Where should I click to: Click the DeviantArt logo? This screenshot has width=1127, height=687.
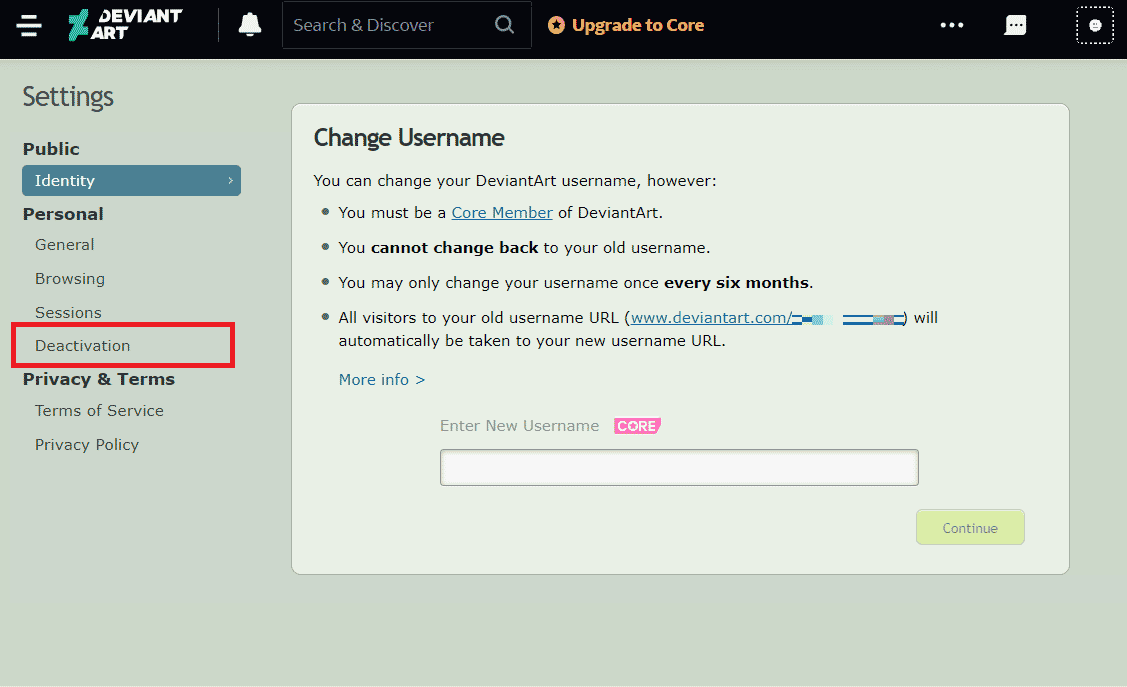click(x=125, y=25)
